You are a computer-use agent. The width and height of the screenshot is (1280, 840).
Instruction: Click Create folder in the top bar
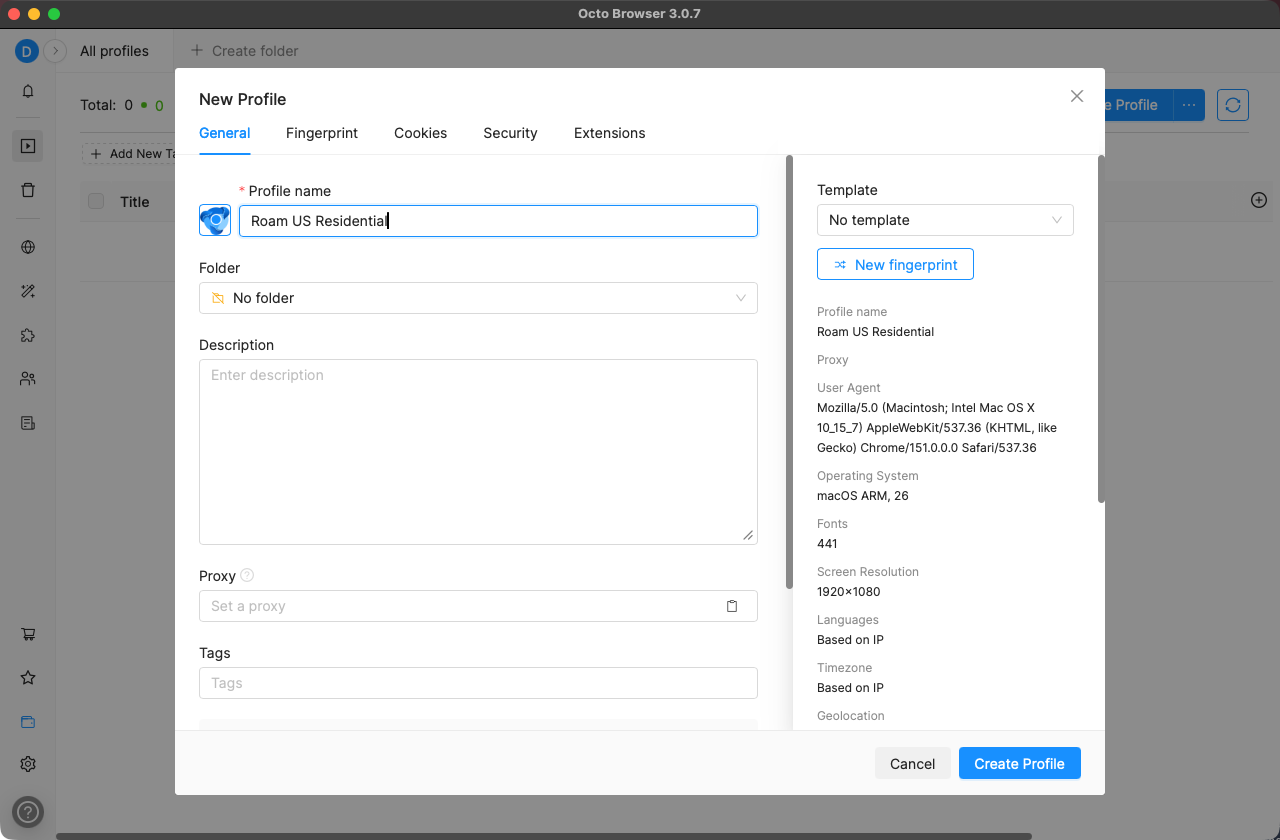(x=244, y=51)
